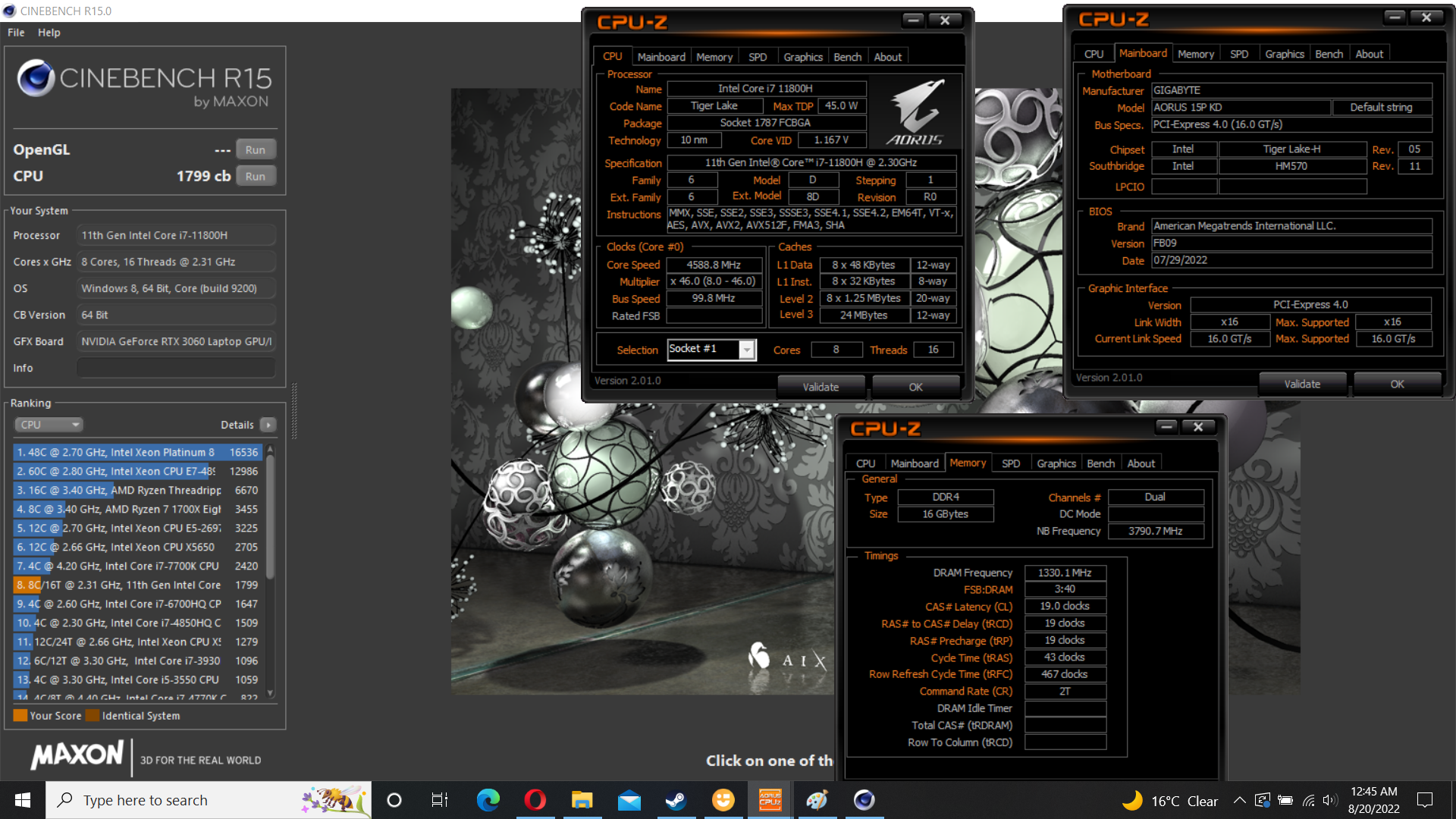The height and width of the screenshot is (819, 1456).
Task: Switch to Mainboard tab in CPU window
Action: tap(661, 57)
